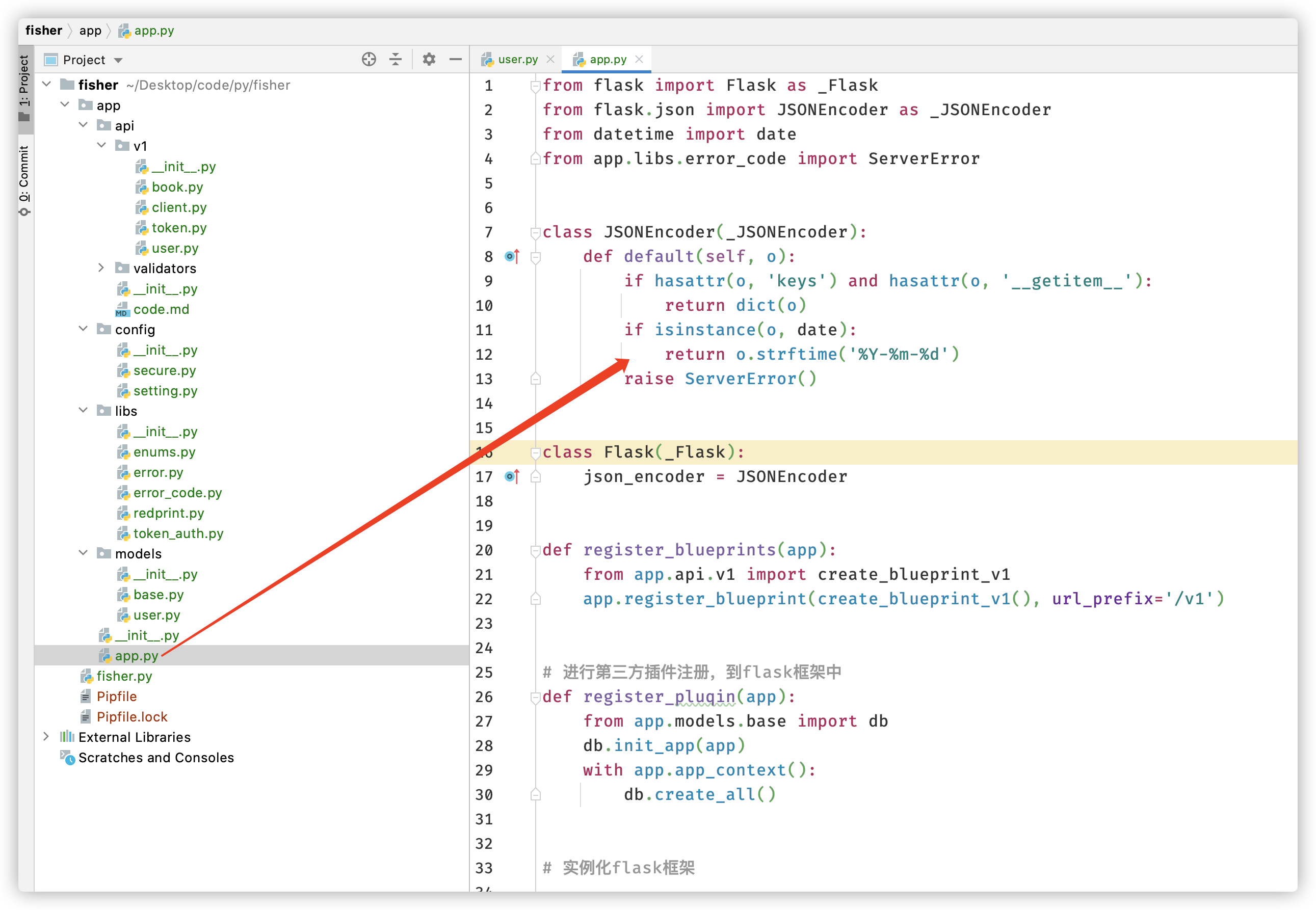This screenshot has width=1316, height=910.
Task: Fold the JSONEncoder class at line 7
Action: pyautogui.click(x=535, y=233)
